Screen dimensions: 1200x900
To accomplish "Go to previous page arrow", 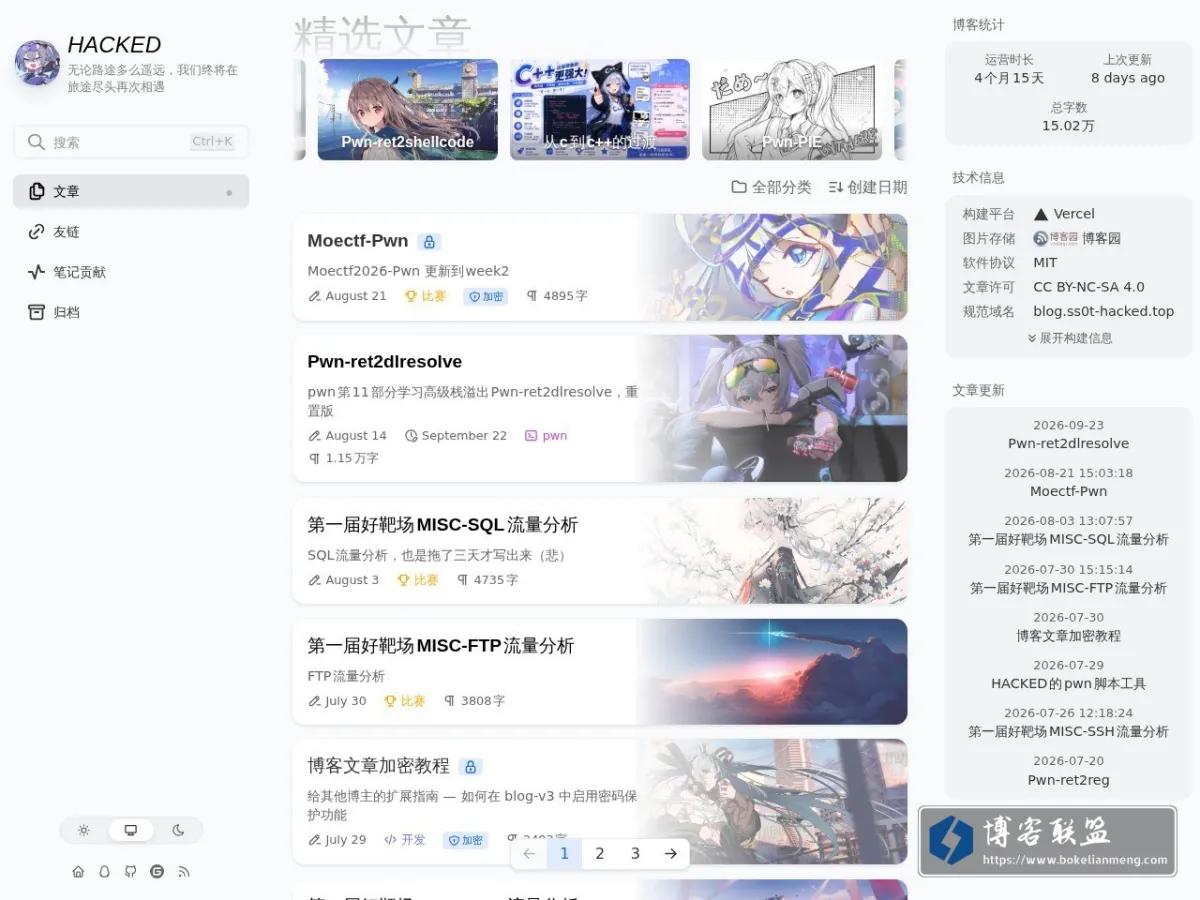I will [529, 854].
